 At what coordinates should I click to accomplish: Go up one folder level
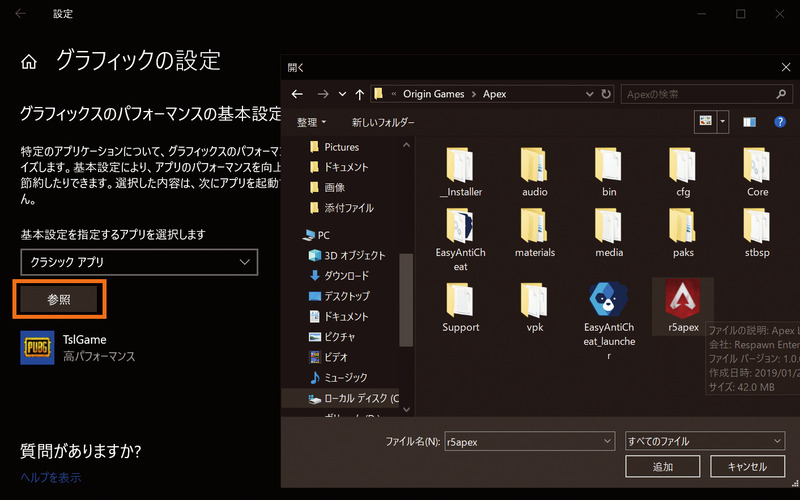[359, 94]
